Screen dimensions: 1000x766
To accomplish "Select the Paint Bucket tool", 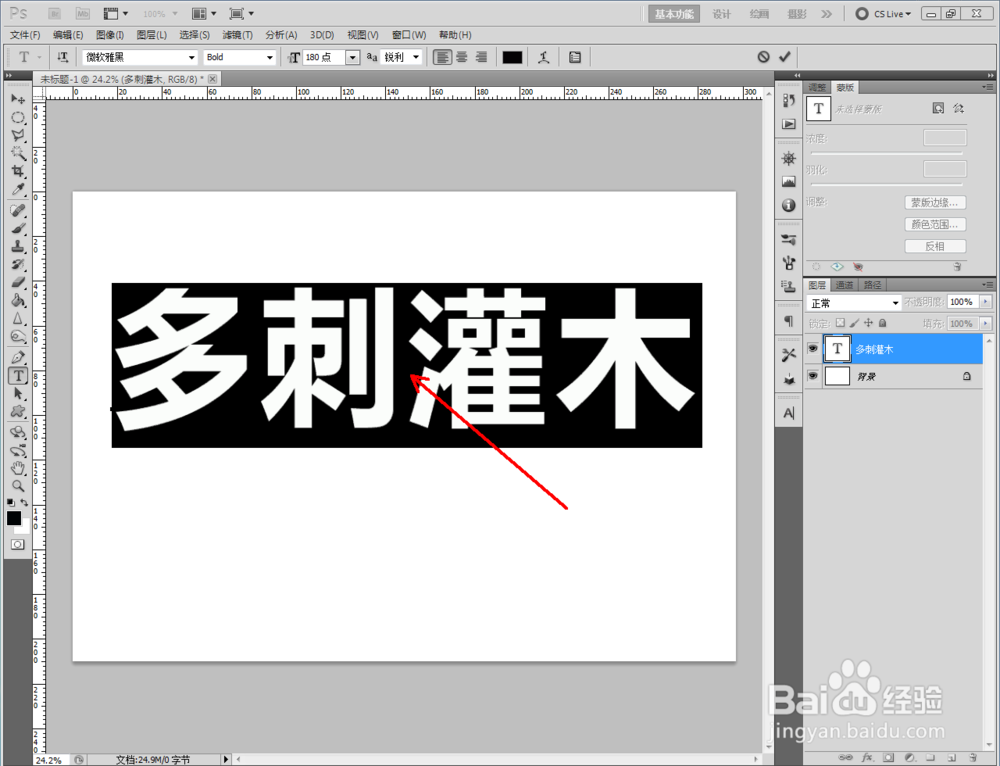I will (x=18, y=300).
